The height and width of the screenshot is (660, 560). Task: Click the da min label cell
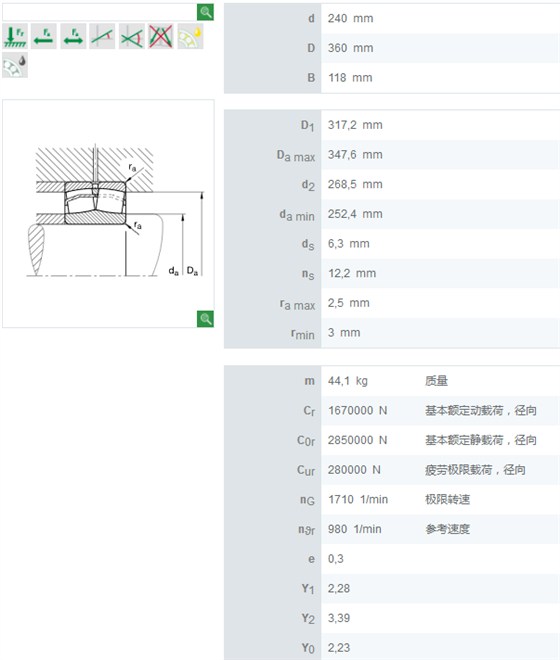(272, 214)
